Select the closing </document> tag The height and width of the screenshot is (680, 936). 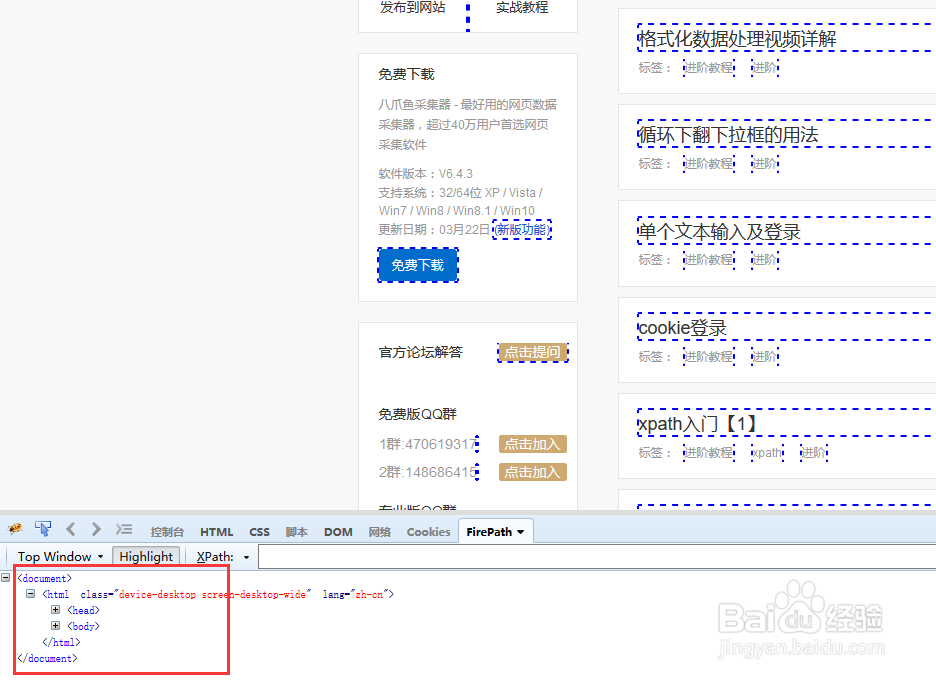(47, 659)
